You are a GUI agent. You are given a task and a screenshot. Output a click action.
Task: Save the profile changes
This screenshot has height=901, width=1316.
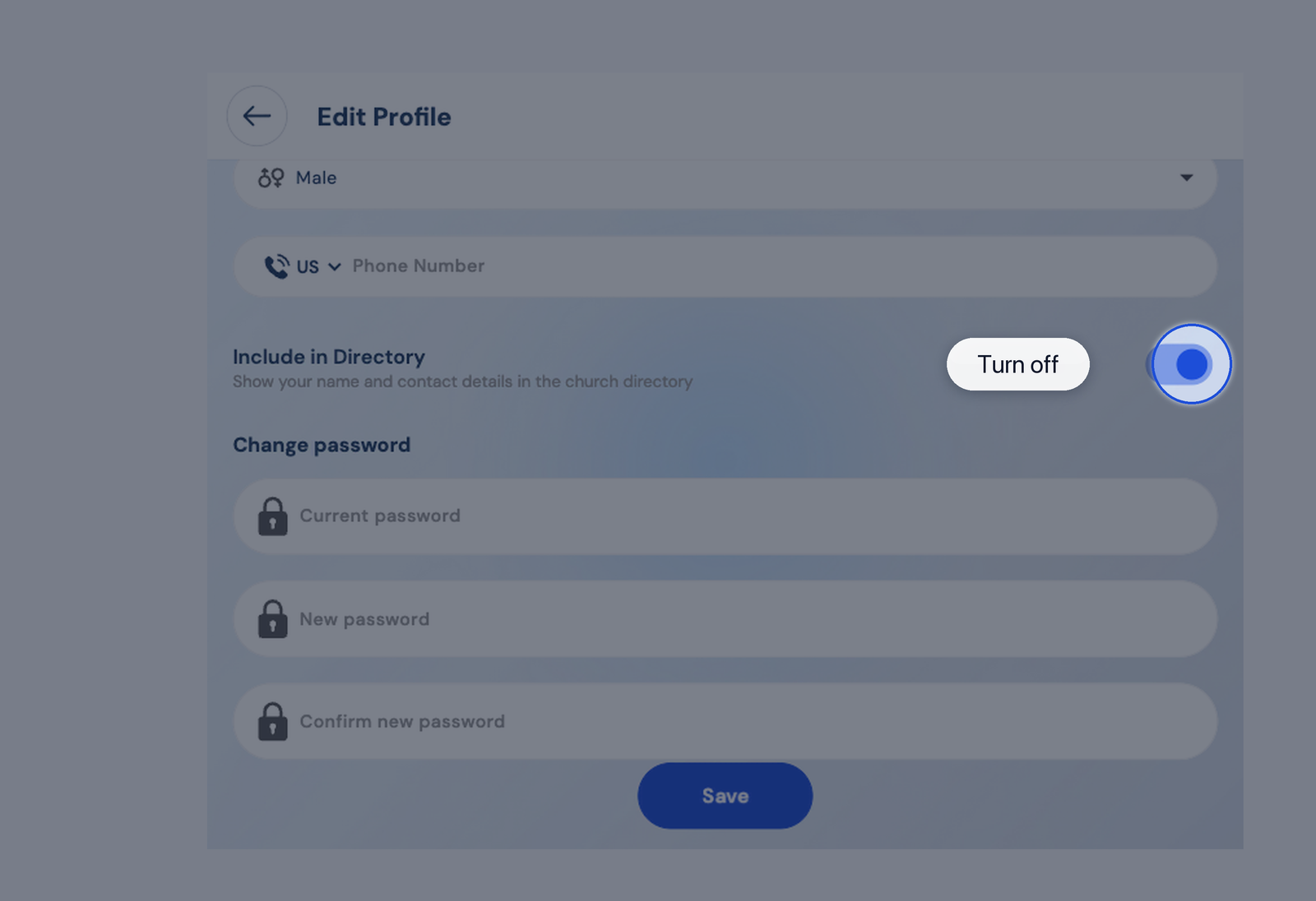[x=725, y=796]
